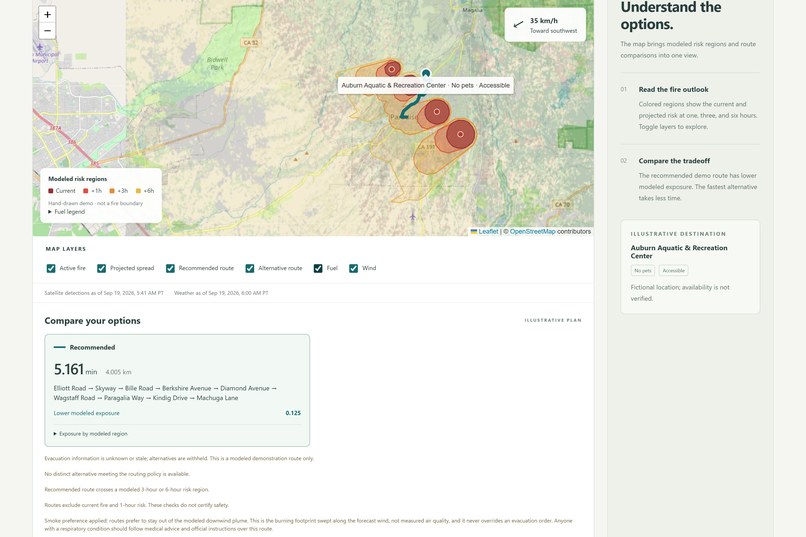Image resolution: width=806 pixels, height=537 pixels.
Task: Click the Understand the options heading
Action: pyautogui.click(x=671, y=15)
